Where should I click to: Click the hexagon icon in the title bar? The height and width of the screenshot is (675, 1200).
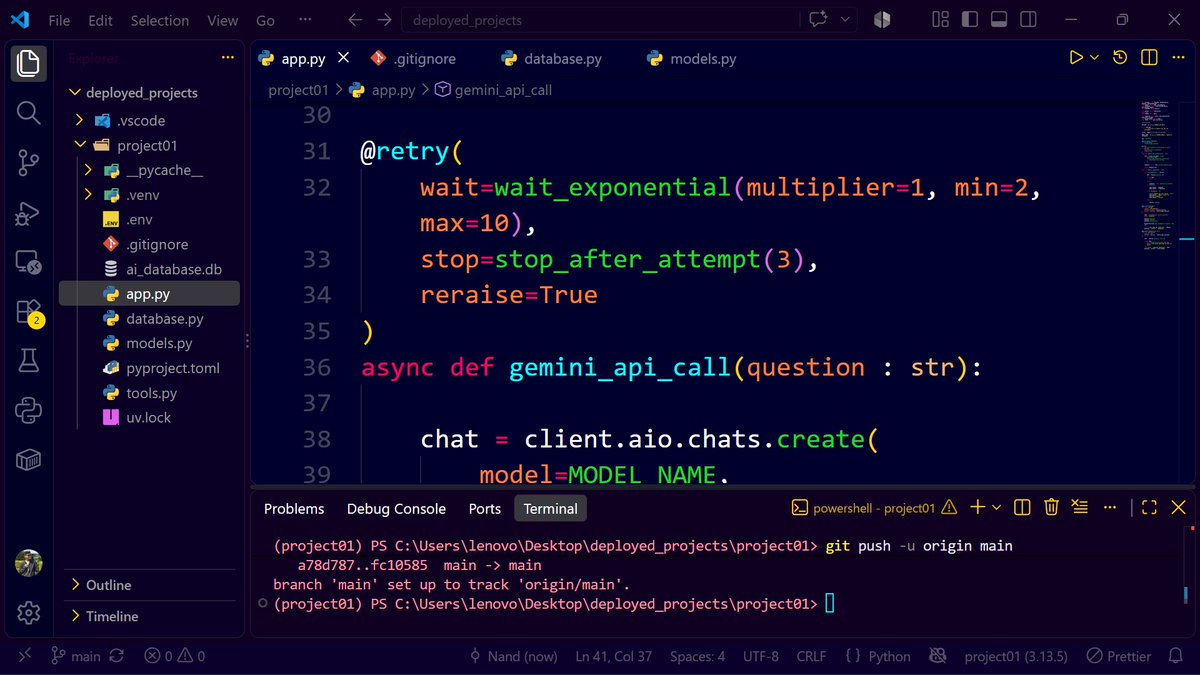pos(882,20)
